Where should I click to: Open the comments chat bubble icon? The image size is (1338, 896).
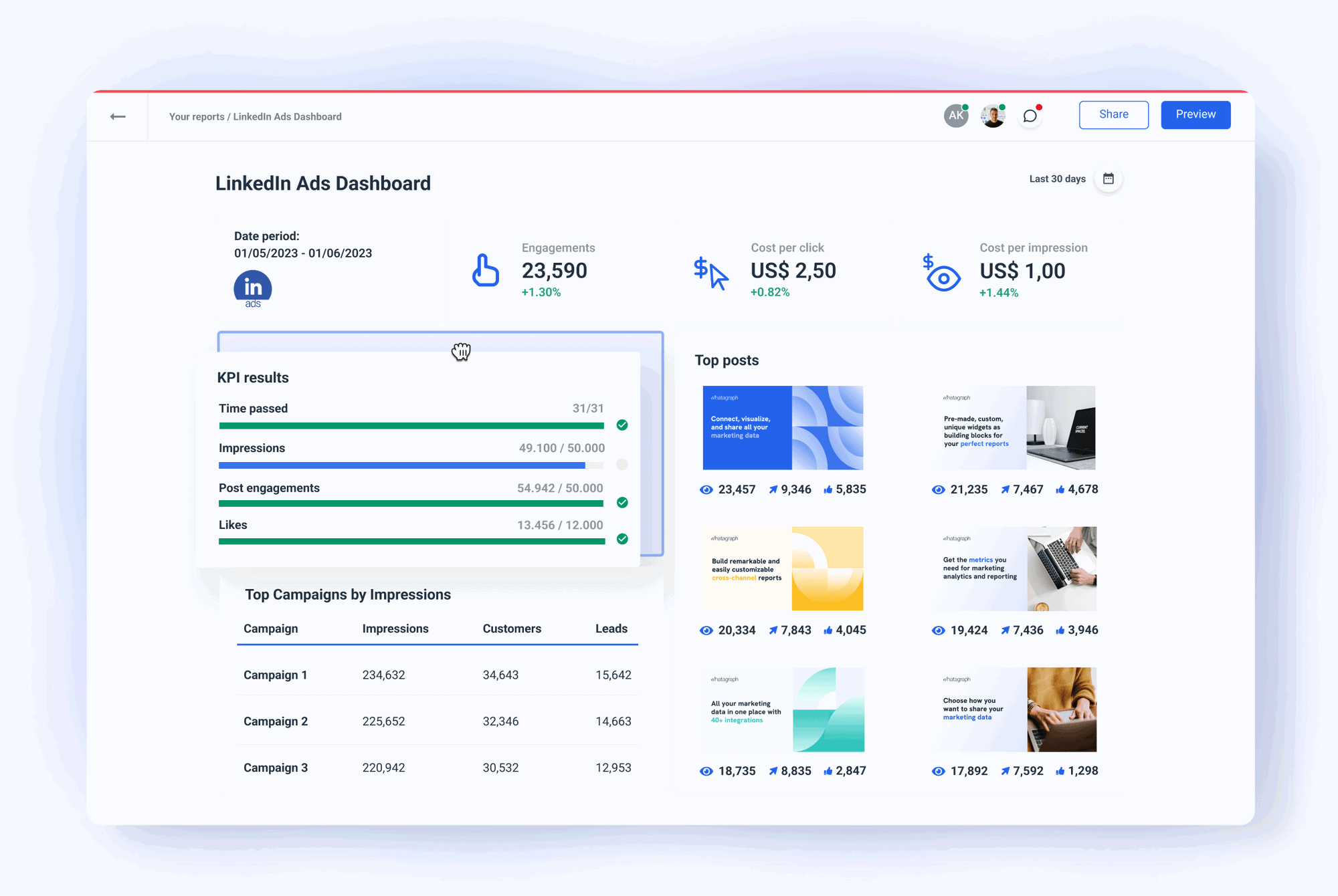1030,115
